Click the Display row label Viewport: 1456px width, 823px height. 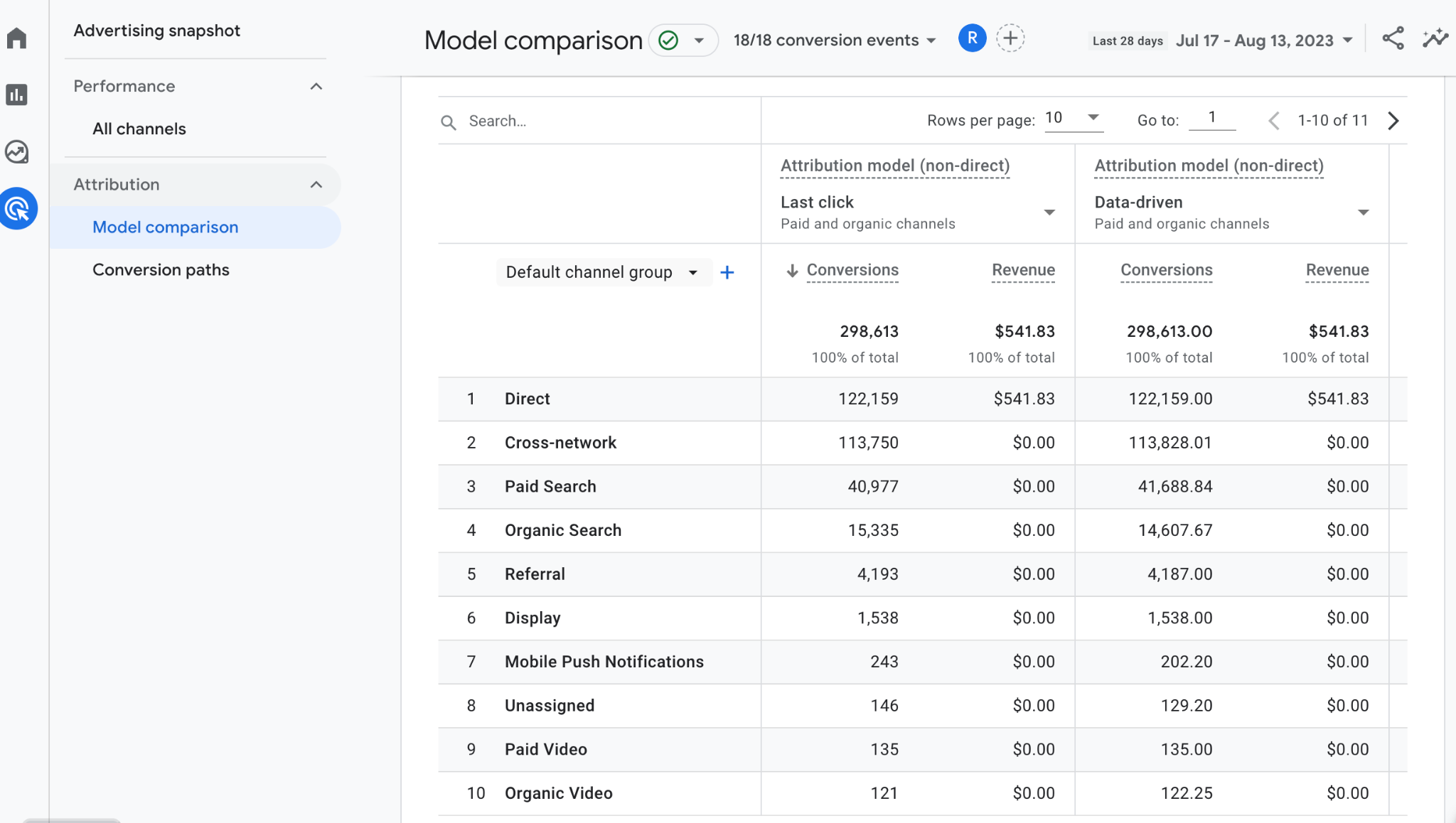point(532,618)
